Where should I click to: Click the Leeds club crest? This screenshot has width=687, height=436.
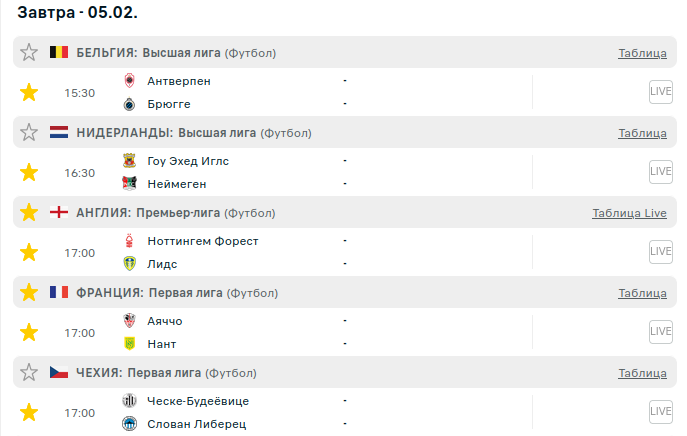[129, 264]
